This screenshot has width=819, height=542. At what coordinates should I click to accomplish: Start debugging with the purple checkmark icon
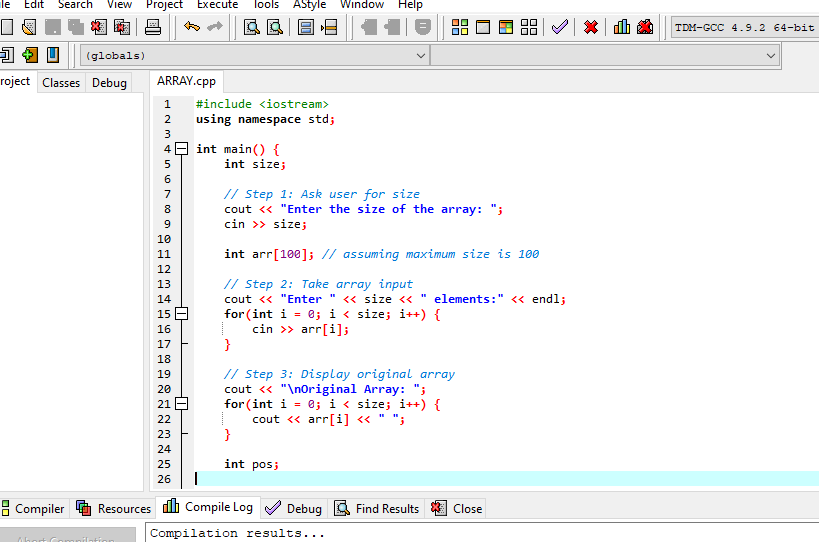point(560,28)
